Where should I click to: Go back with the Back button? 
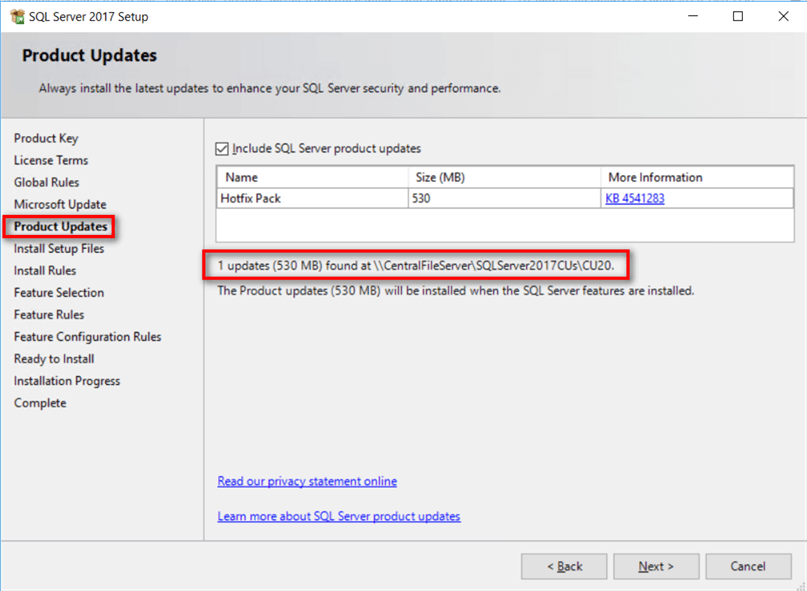[564, 566]
